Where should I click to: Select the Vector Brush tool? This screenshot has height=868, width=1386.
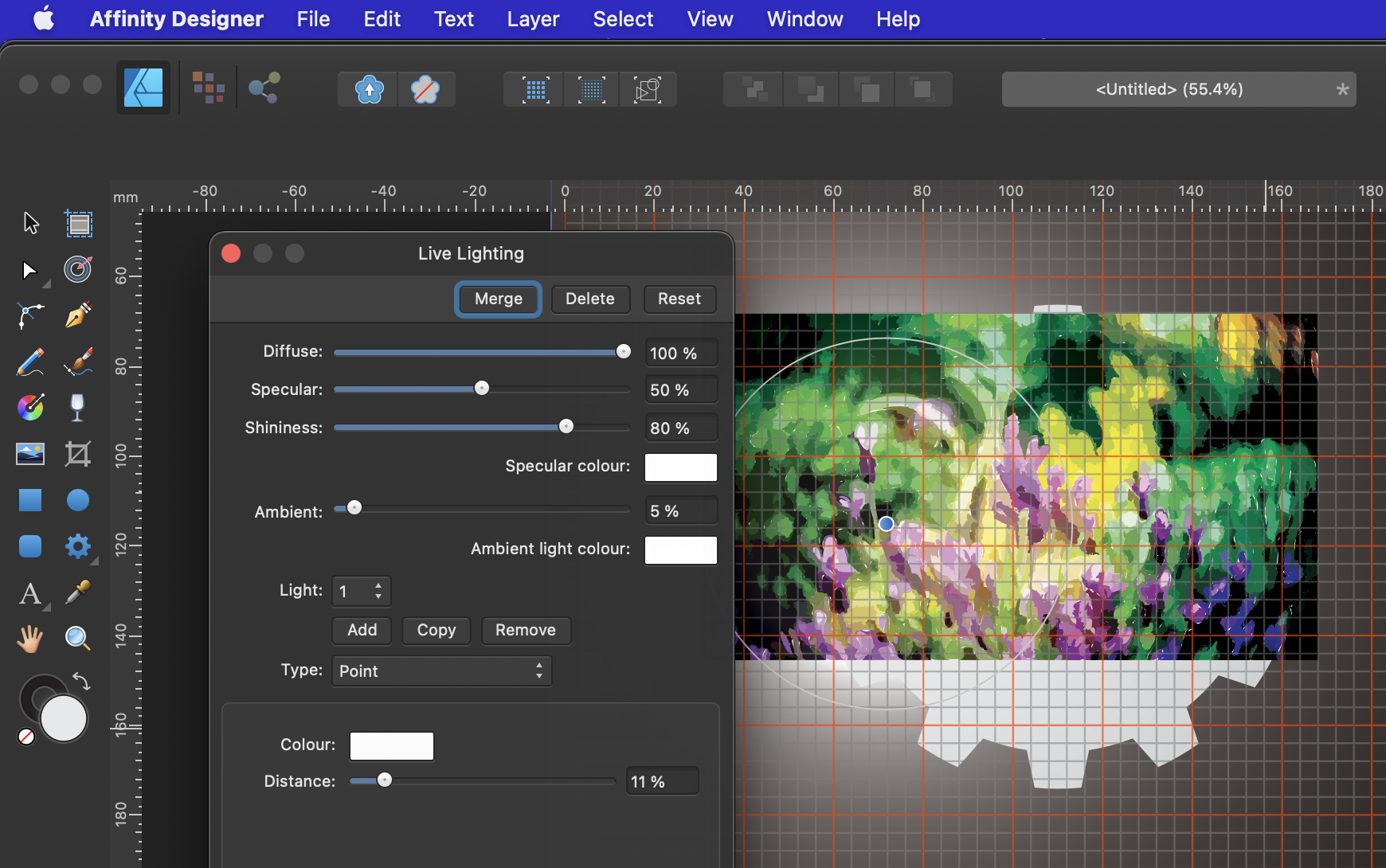78,362
